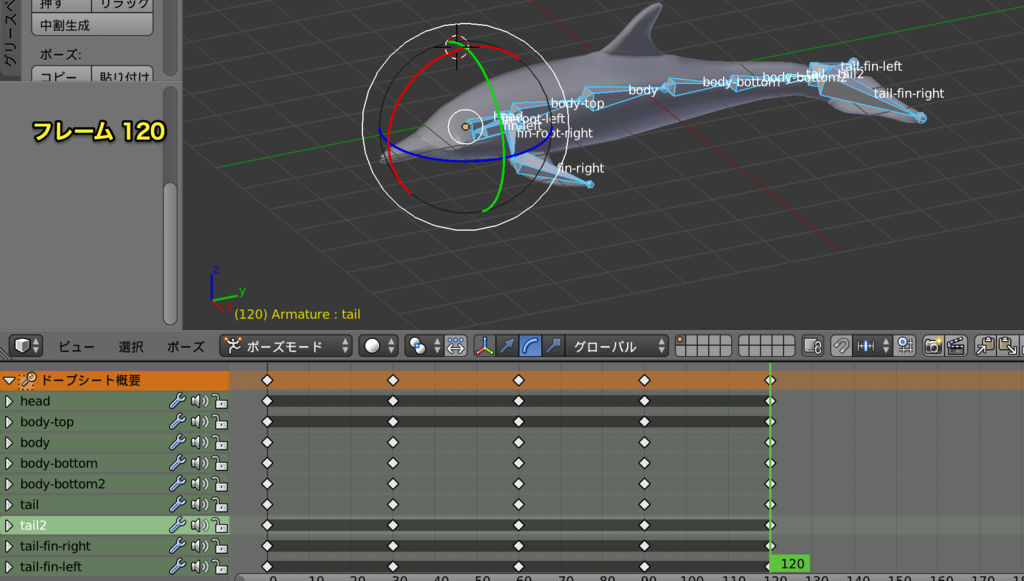Select the first armature layer button
The image size is (1024, 581).
coord(682,341)
